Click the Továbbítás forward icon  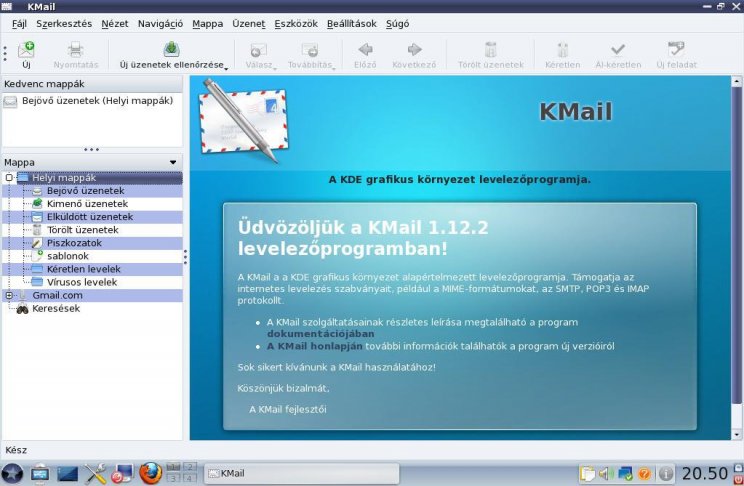pyautogui.click(x=310, y=50)
